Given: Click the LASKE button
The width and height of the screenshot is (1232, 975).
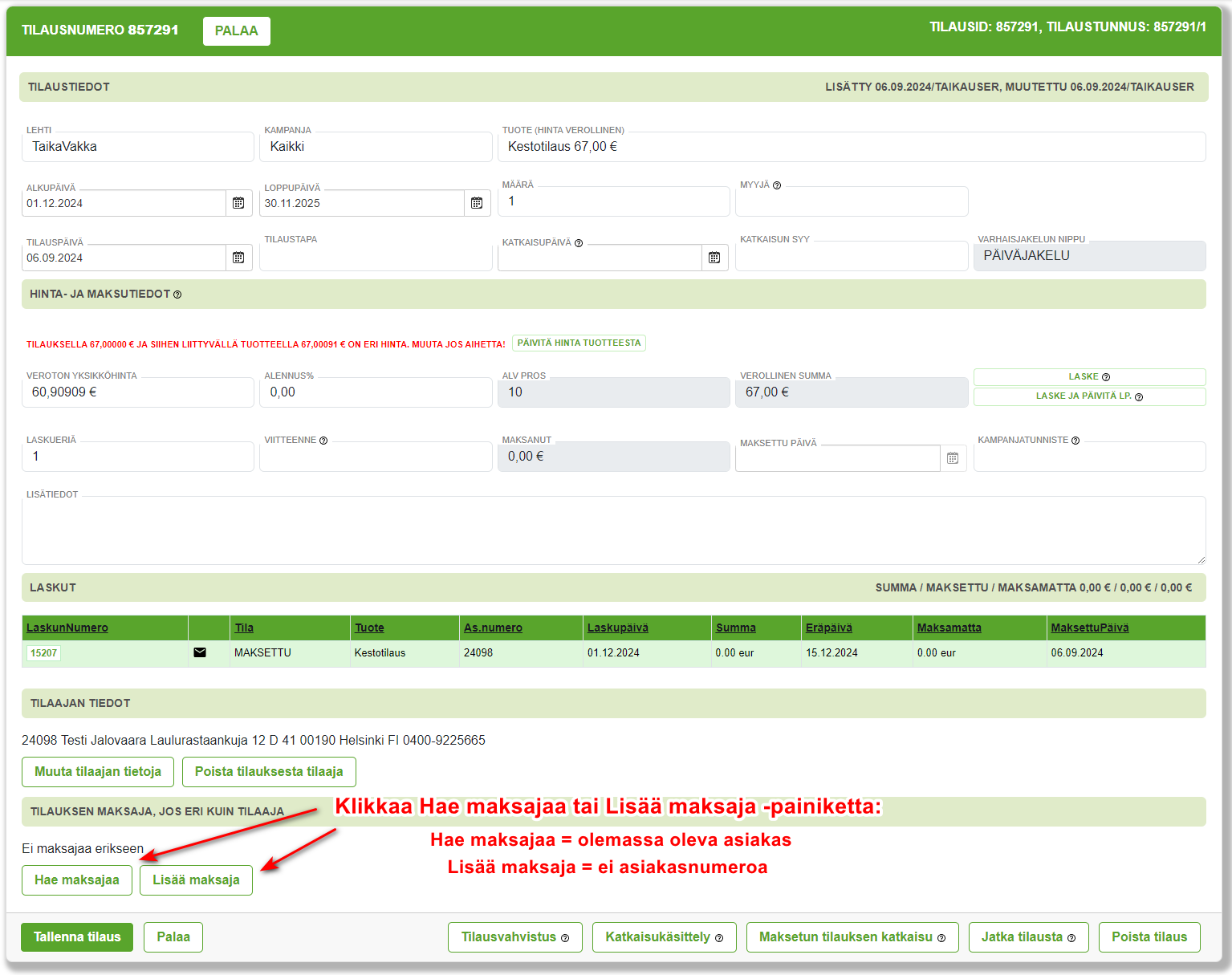Looking at the screenshot, I should tap(1089, 376).
